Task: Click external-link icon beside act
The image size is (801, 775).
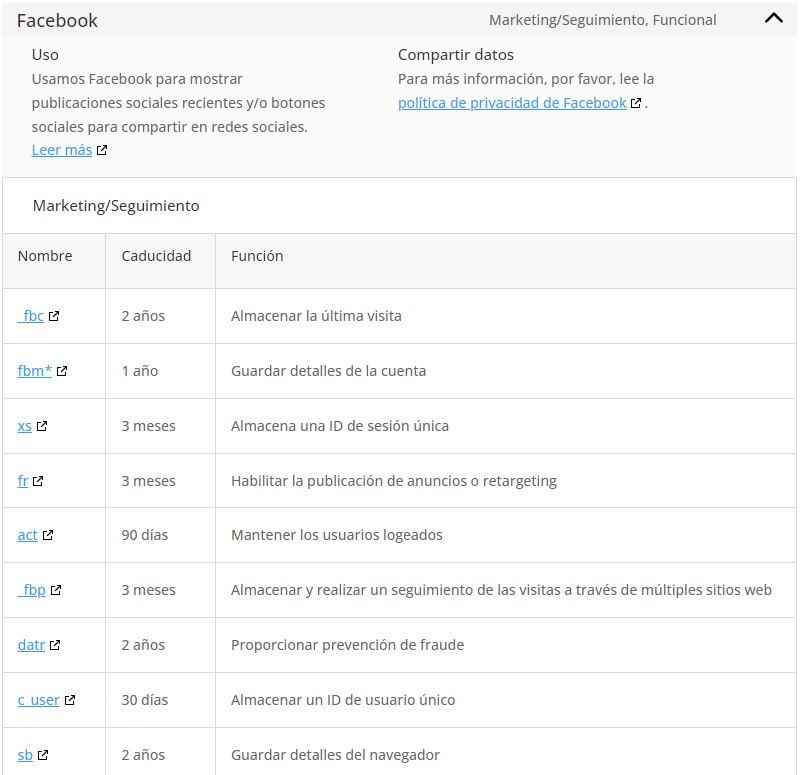Action: [x=48, y=535]
